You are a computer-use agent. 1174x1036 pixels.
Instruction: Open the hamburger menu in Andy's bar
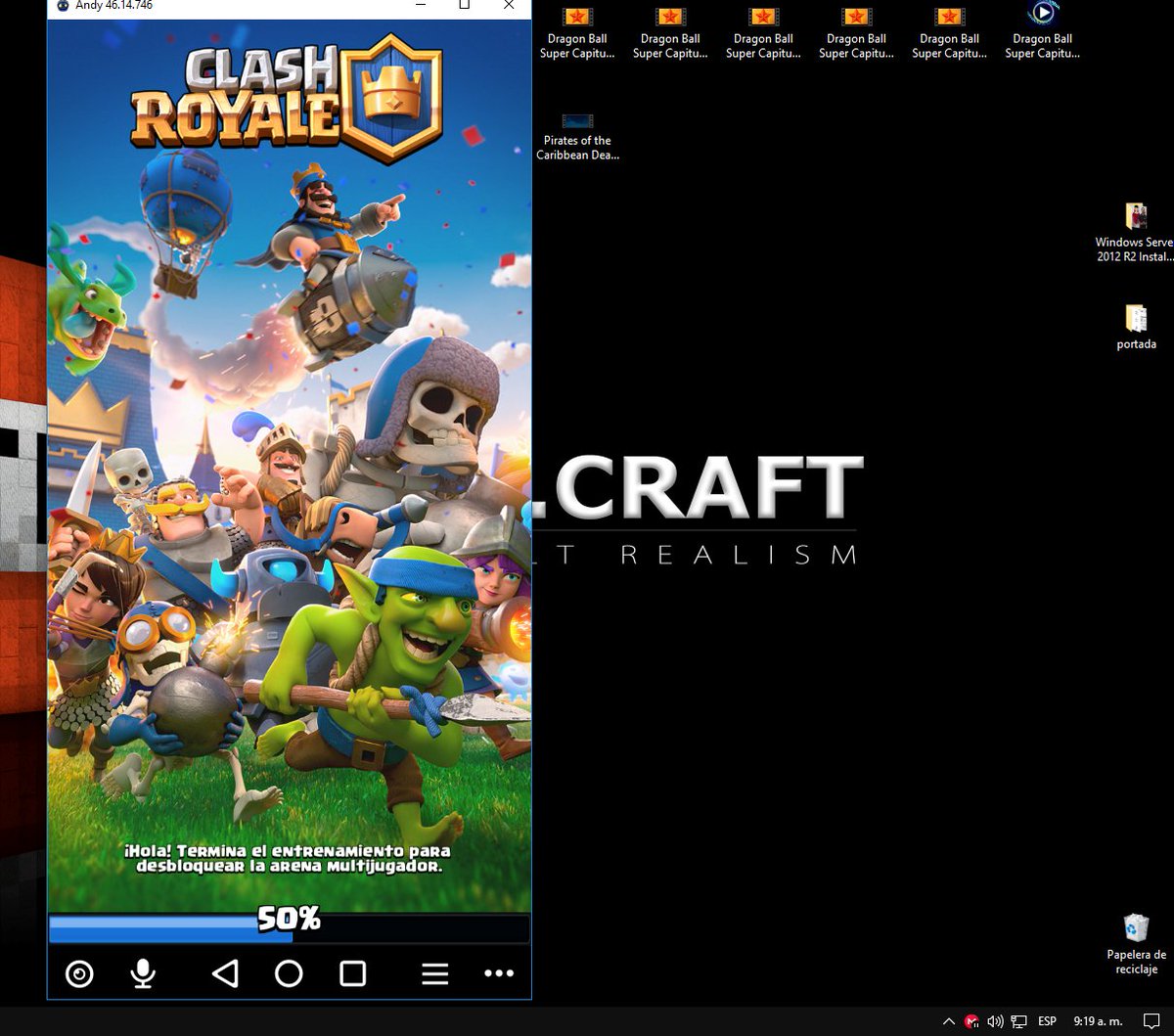click(x=434, y=973)
